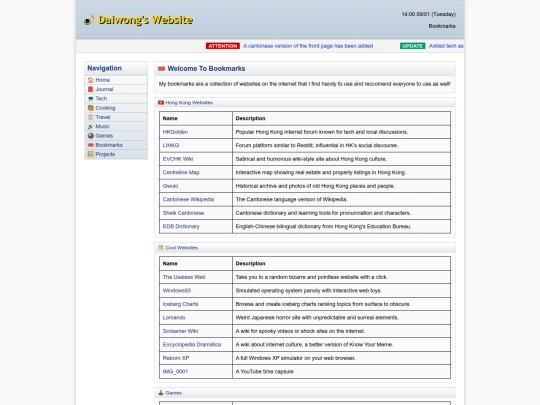Click the Cool Websites section icon
Viewport: 540px width, 405px height.
pos(161,248)
